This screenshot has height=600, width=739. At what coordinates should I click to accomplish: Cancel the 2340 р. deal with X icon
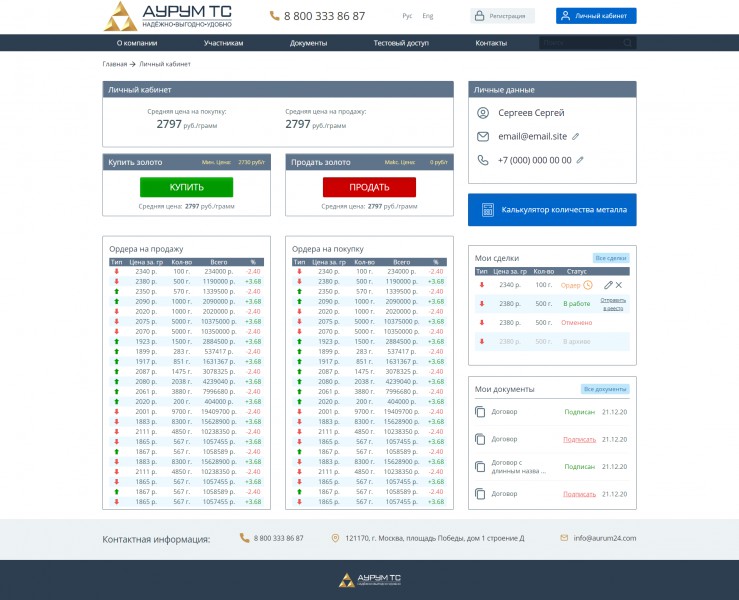pos(619,285)
